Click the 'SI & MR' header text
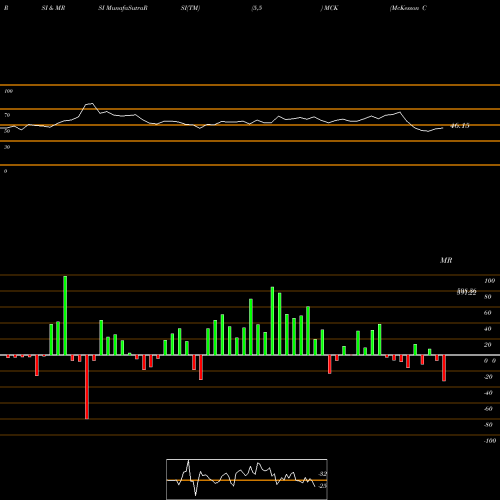Screen dimensions: 500x500 pos(53,8)
